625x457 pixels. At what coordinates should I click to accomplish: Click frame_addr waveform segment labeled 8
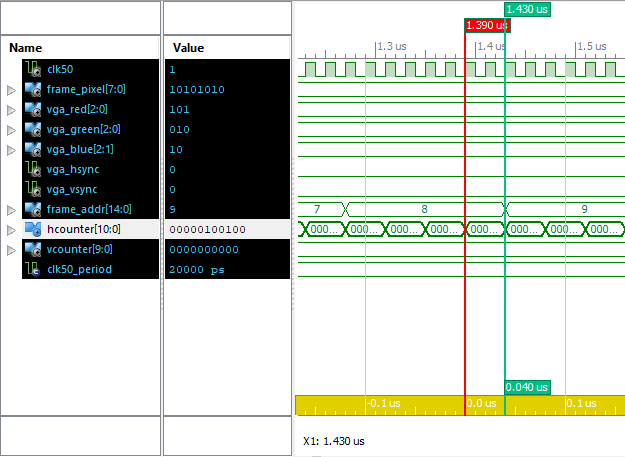425,209
